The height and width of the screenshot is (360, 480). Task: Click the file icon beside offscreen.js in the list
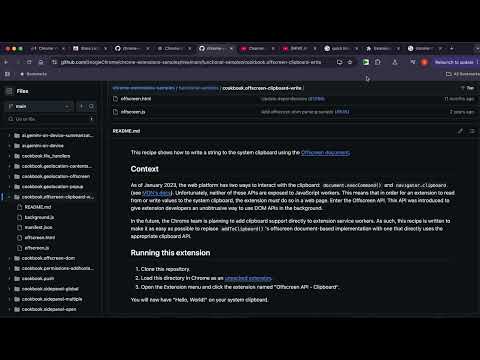click(115, 112)
